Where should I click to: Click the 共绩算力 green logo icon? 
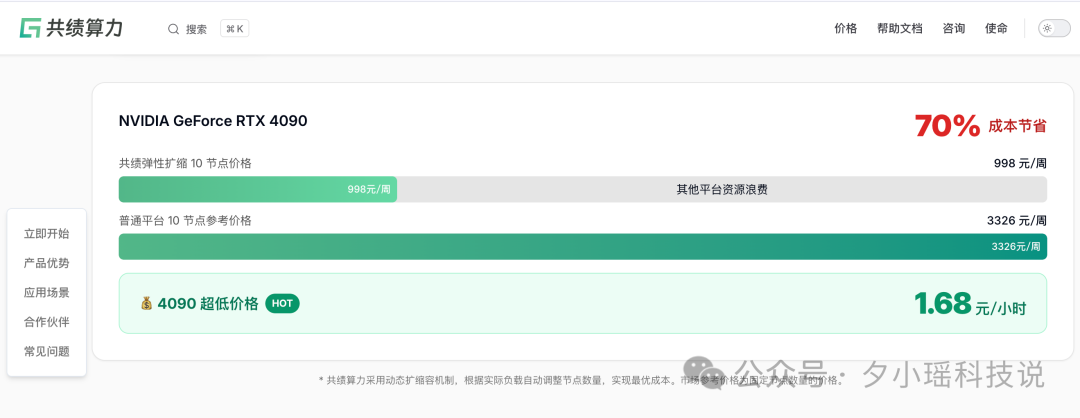[30, 28]
